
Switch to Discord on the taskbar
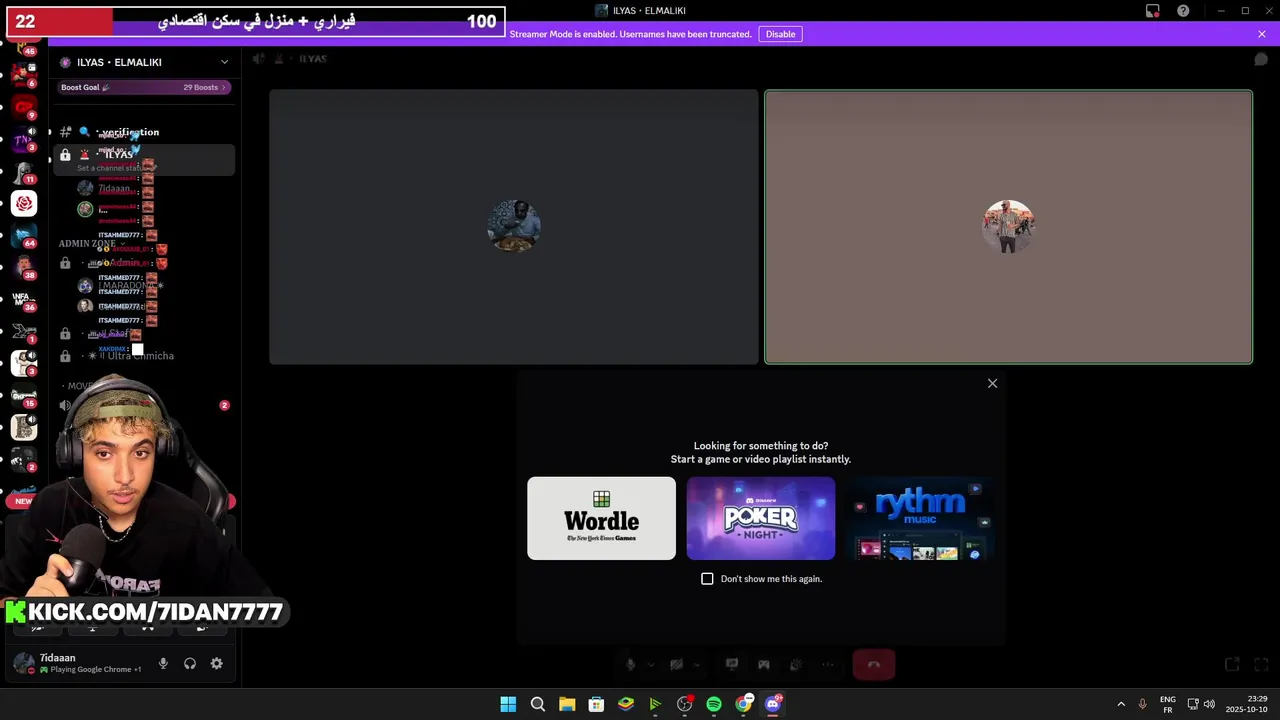coord(773,704)
